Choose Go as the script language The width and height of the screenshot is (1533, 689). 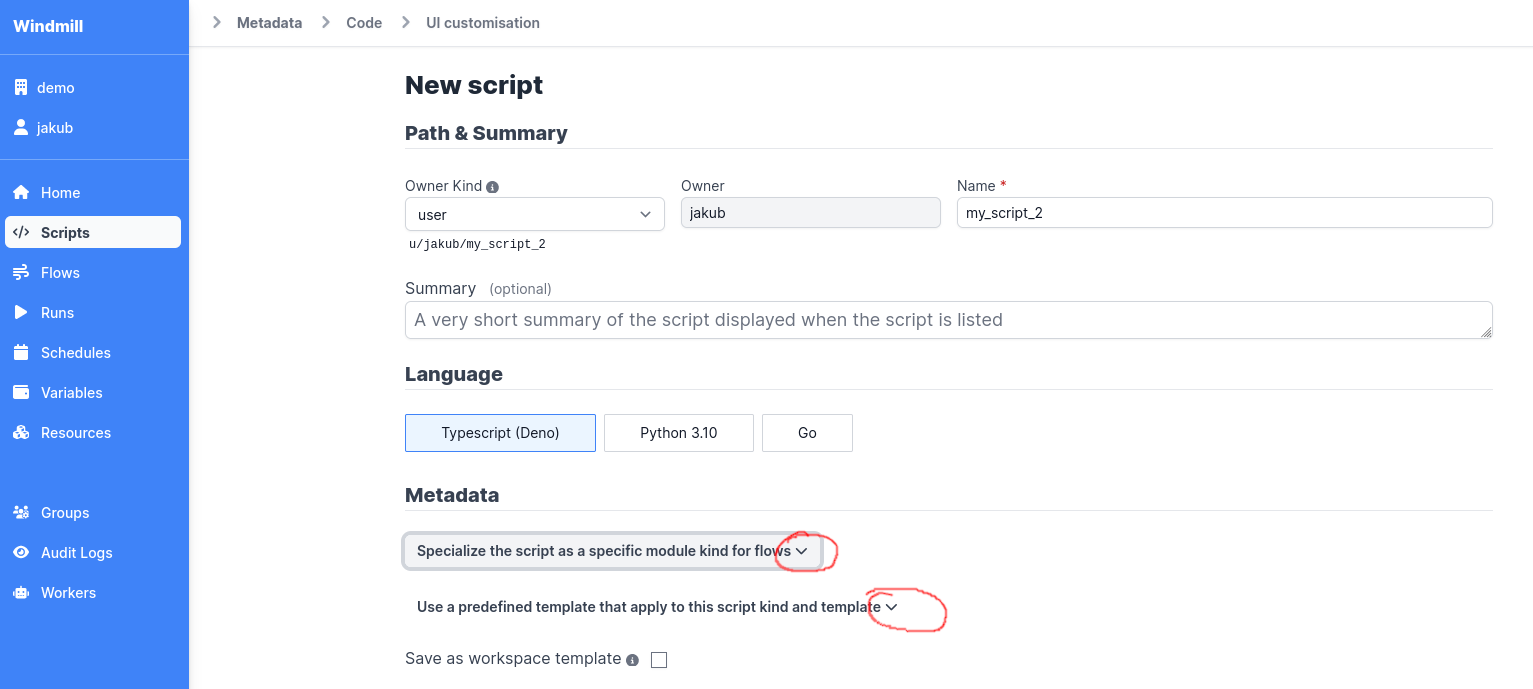pos(807,432)
